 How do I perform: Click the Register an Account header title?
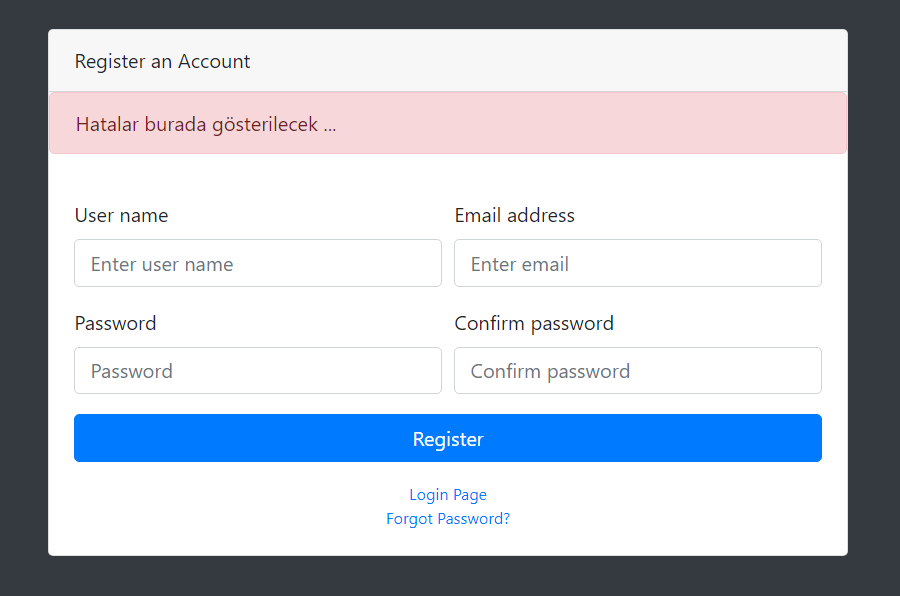coord(162,61)
